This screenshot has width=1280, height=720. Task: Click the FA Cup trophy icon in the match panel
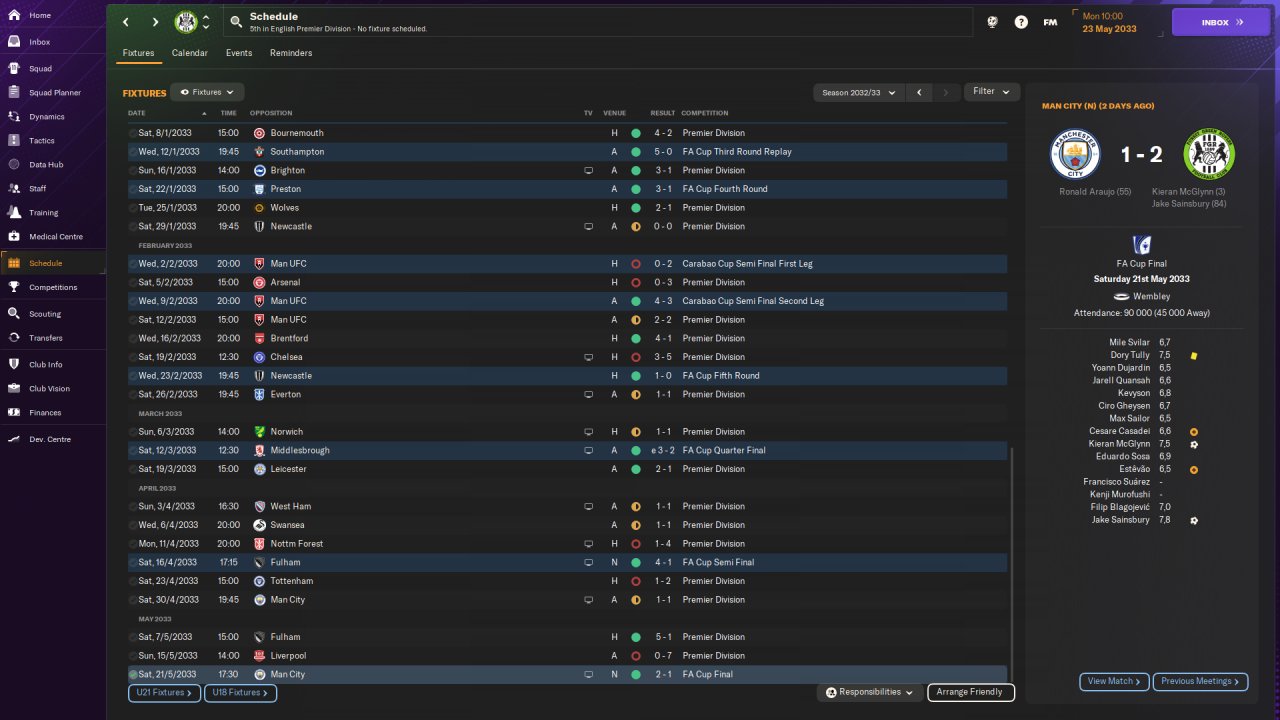(x=1141, y=245)
